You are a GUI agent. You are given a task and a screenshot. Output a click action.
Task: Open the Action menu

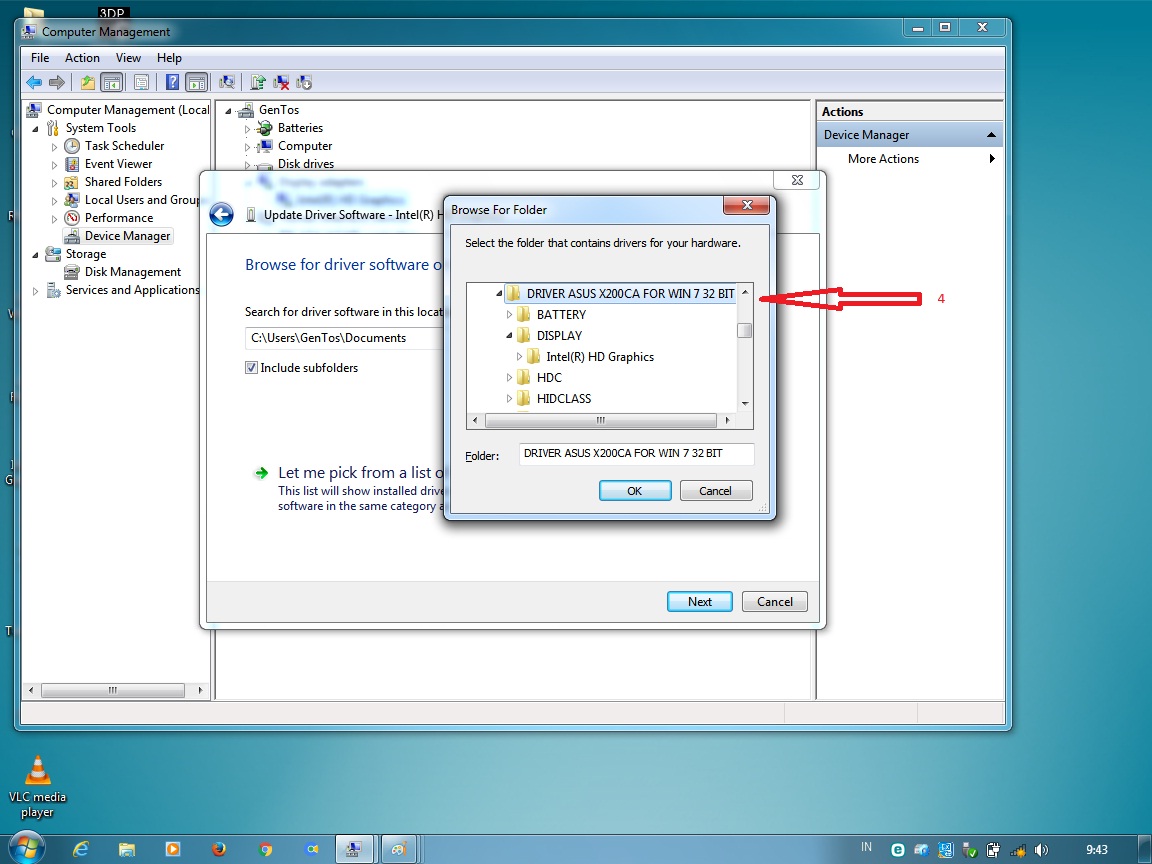coord(82,58)
